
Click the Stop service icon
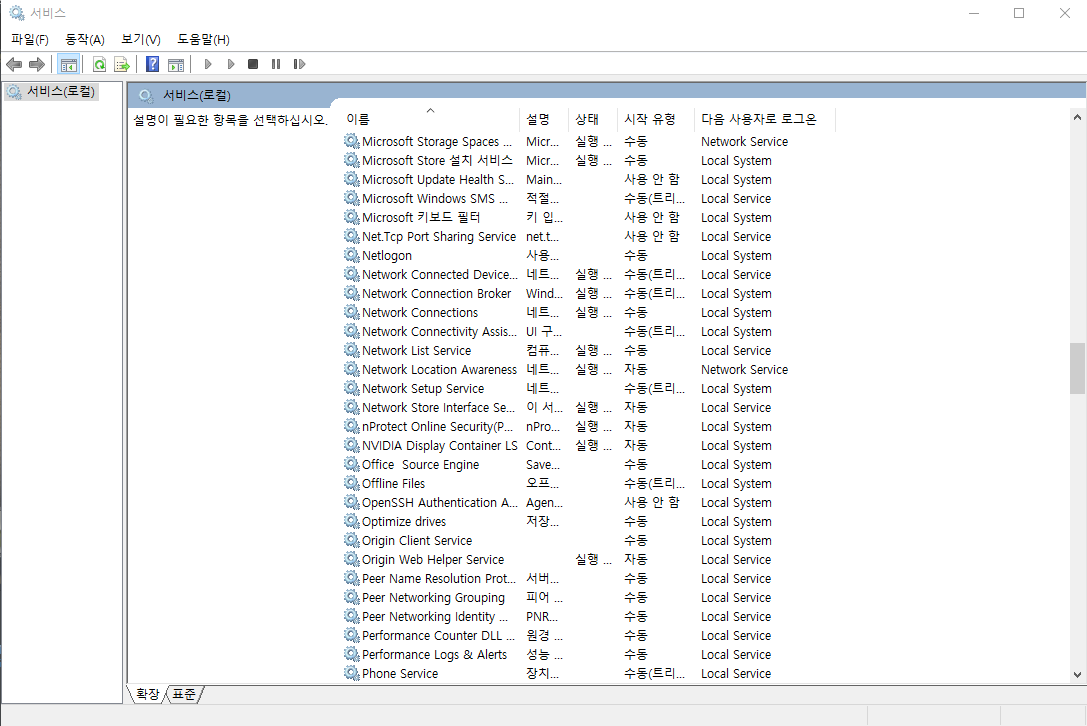pos(253,64)
